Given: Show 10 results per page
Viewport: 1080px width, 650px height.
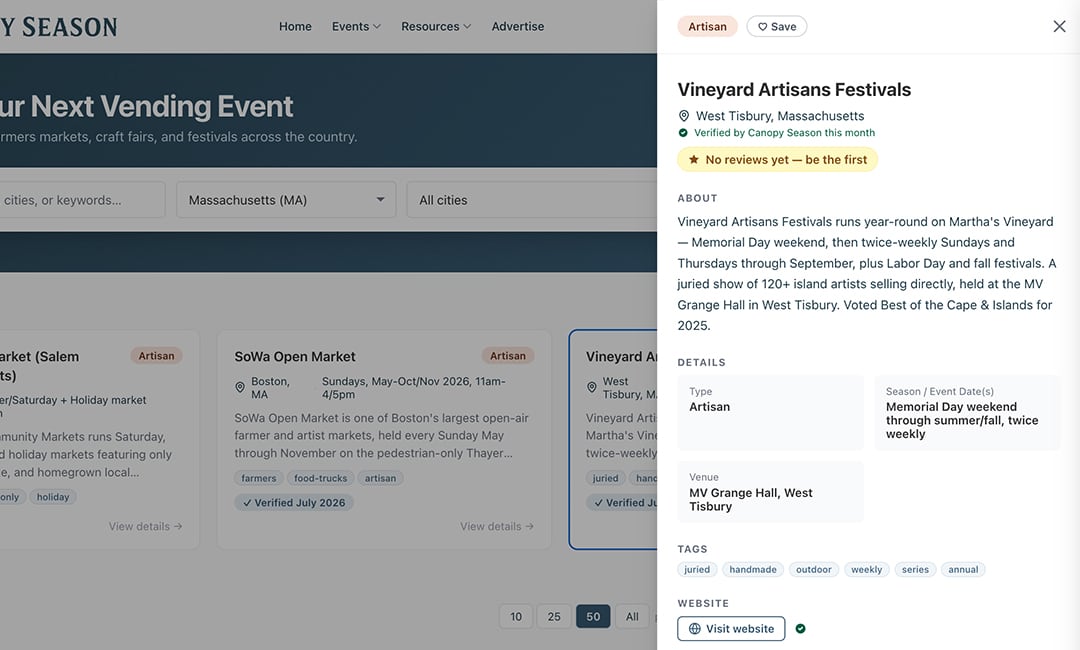Looking at the screenshot, I should click(516, 616).
